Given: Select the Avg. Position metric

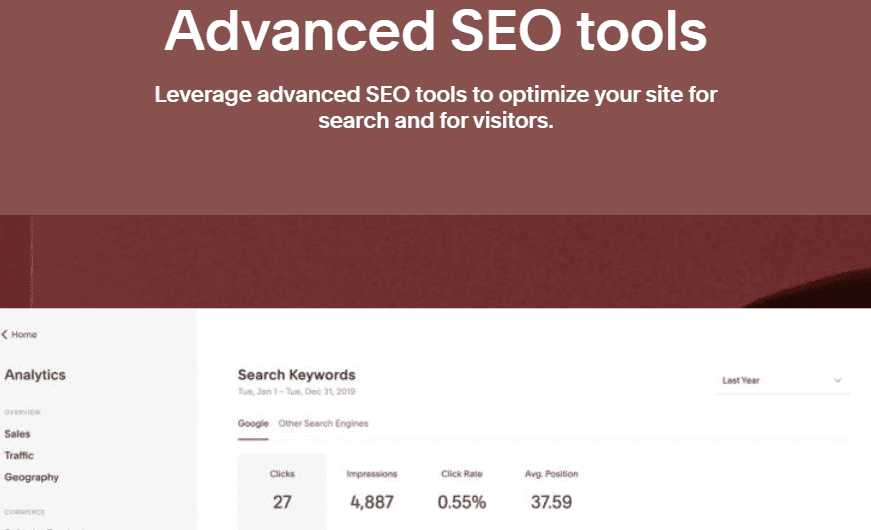Looking at the screenshot, I should [551, 491].
